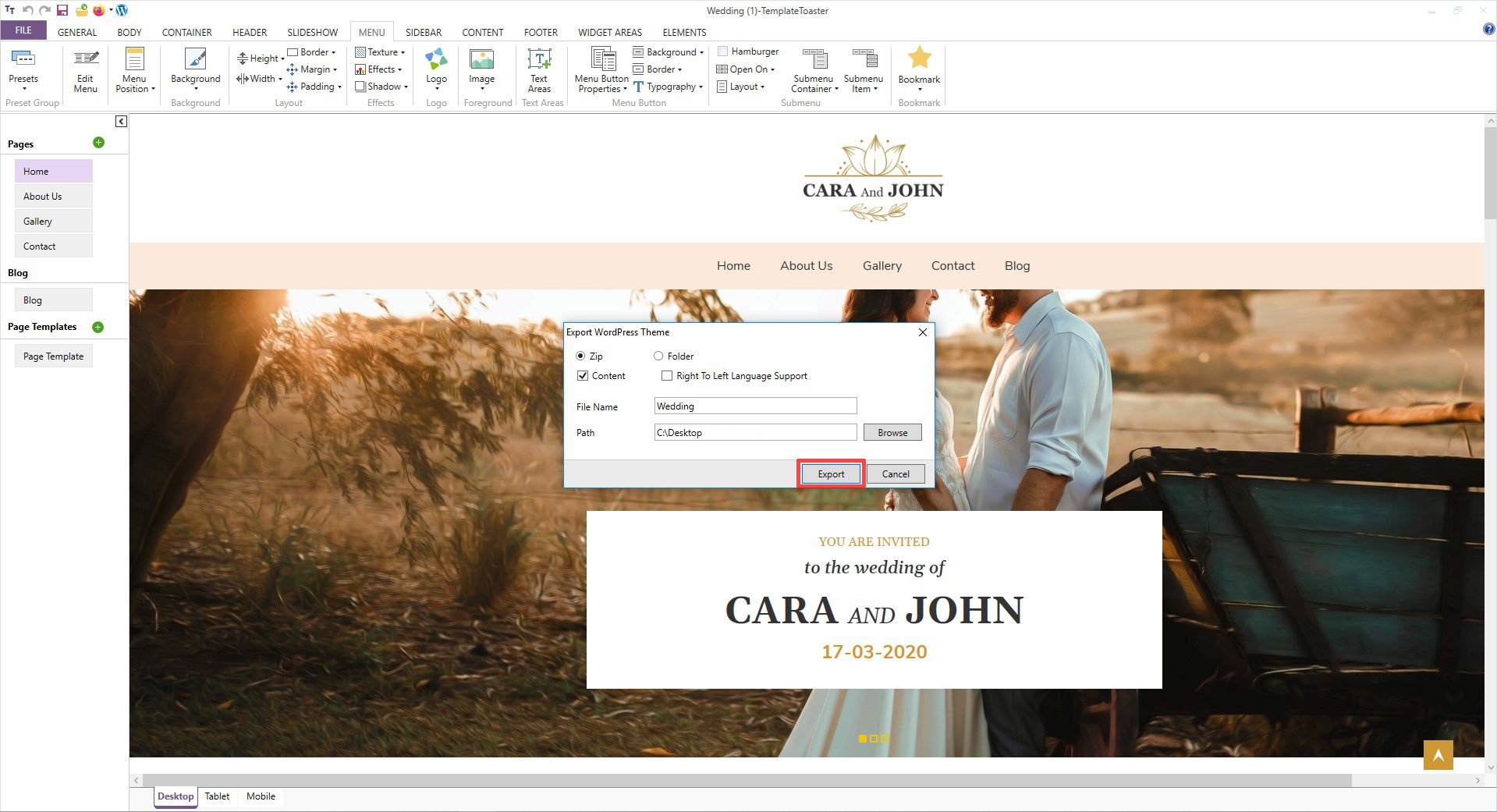Image resolution: width=1497 pixels, height=812 pixels.
Task: Click the scroll-to-top arrow on page
Action: click(x=1437, y=754)
